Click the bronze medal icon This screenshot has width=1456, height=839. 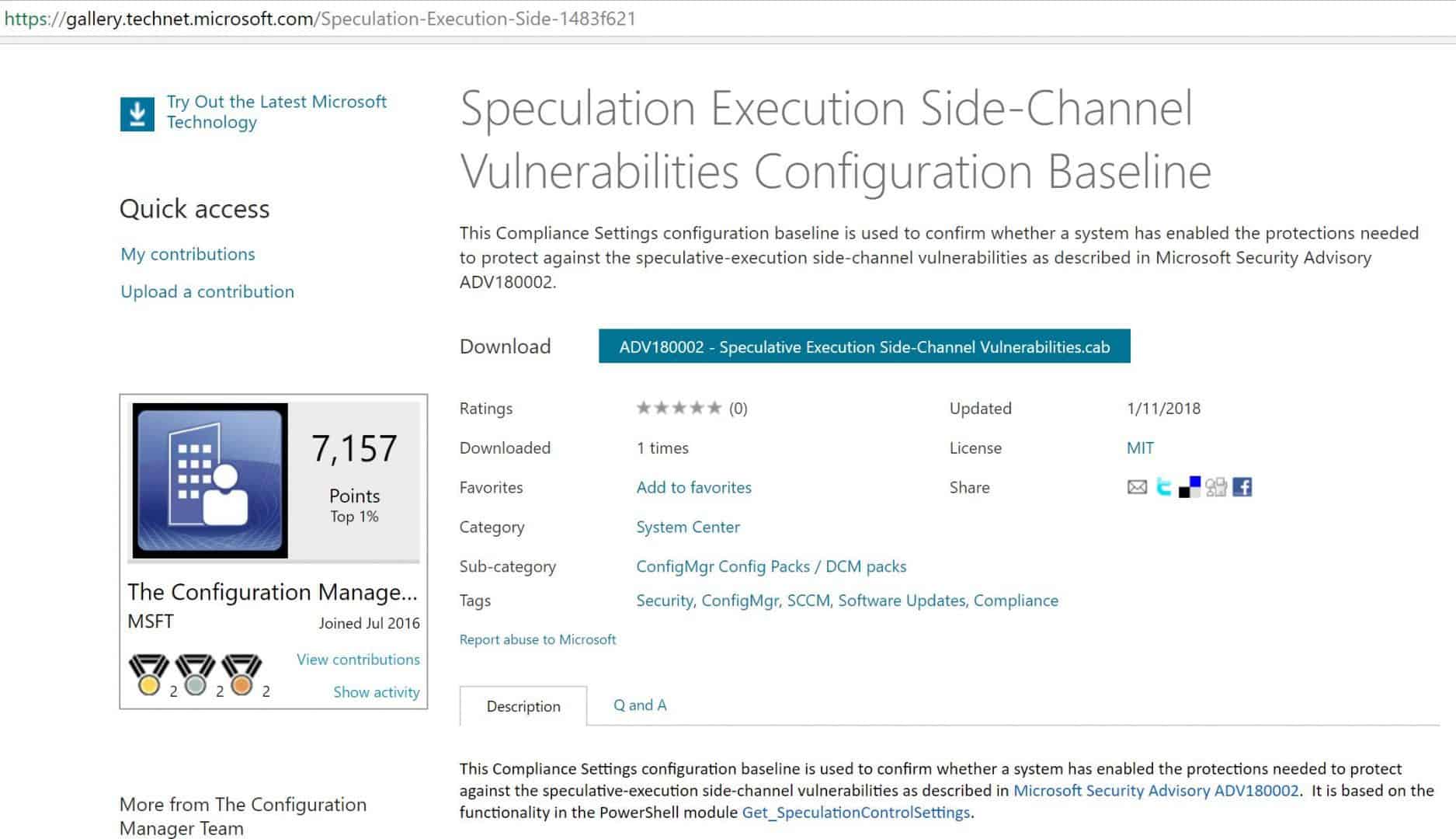tap(242, 674)
